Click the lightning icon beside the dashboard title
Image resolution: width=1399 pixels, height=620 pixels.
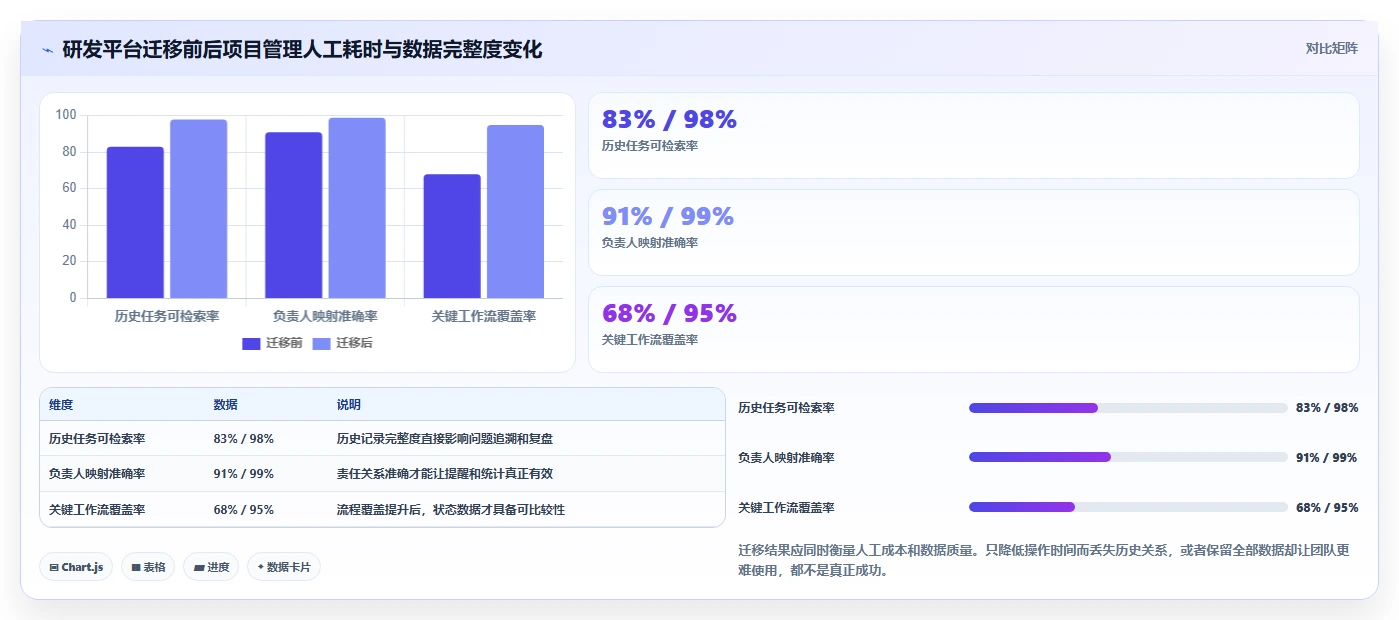tap(48, 50)
